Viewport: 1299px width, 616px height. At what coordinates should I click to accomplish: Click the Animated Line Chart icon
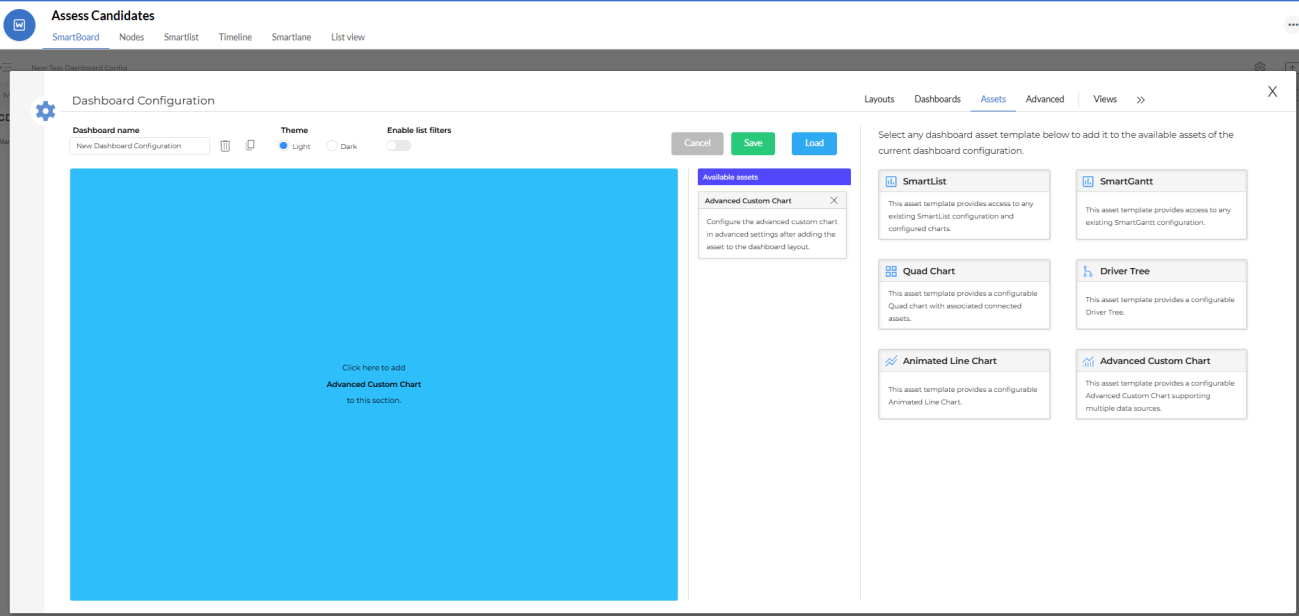point(891,361)
